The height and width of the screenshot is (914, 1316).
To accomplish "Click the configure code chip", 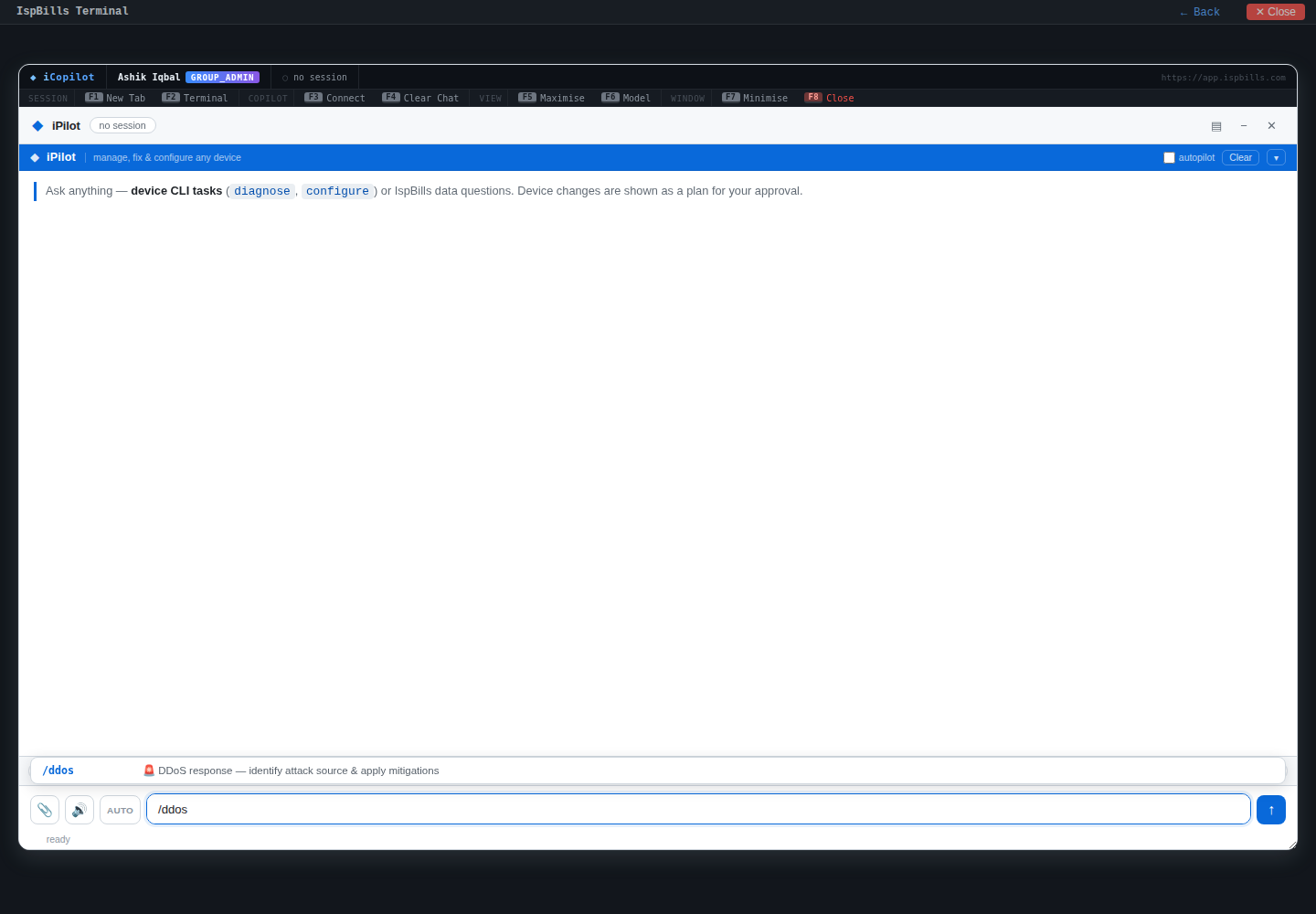I will 337,191.
